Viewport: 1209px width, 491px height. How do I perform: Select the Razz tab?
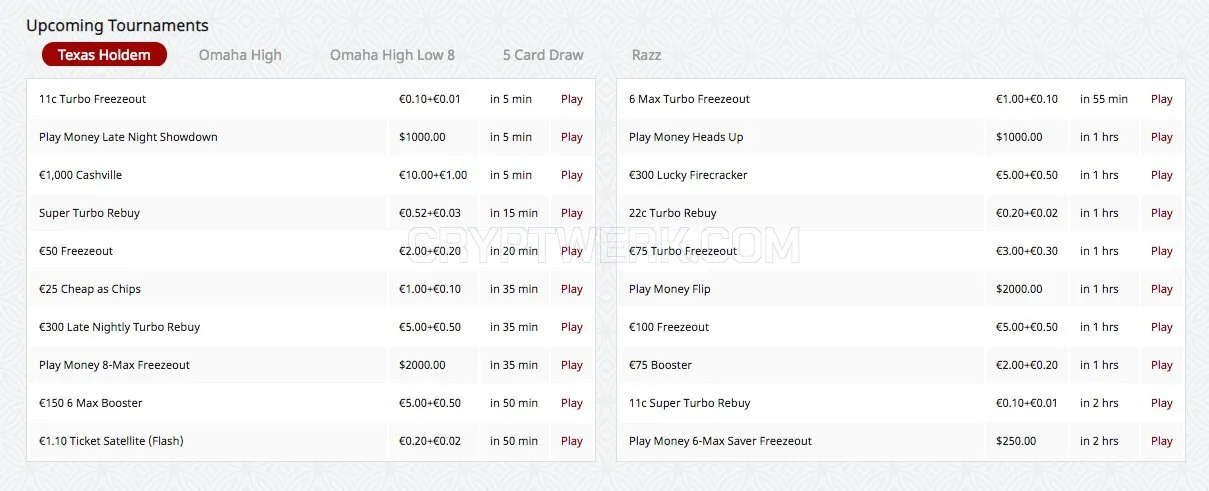[x=646, y=55]
